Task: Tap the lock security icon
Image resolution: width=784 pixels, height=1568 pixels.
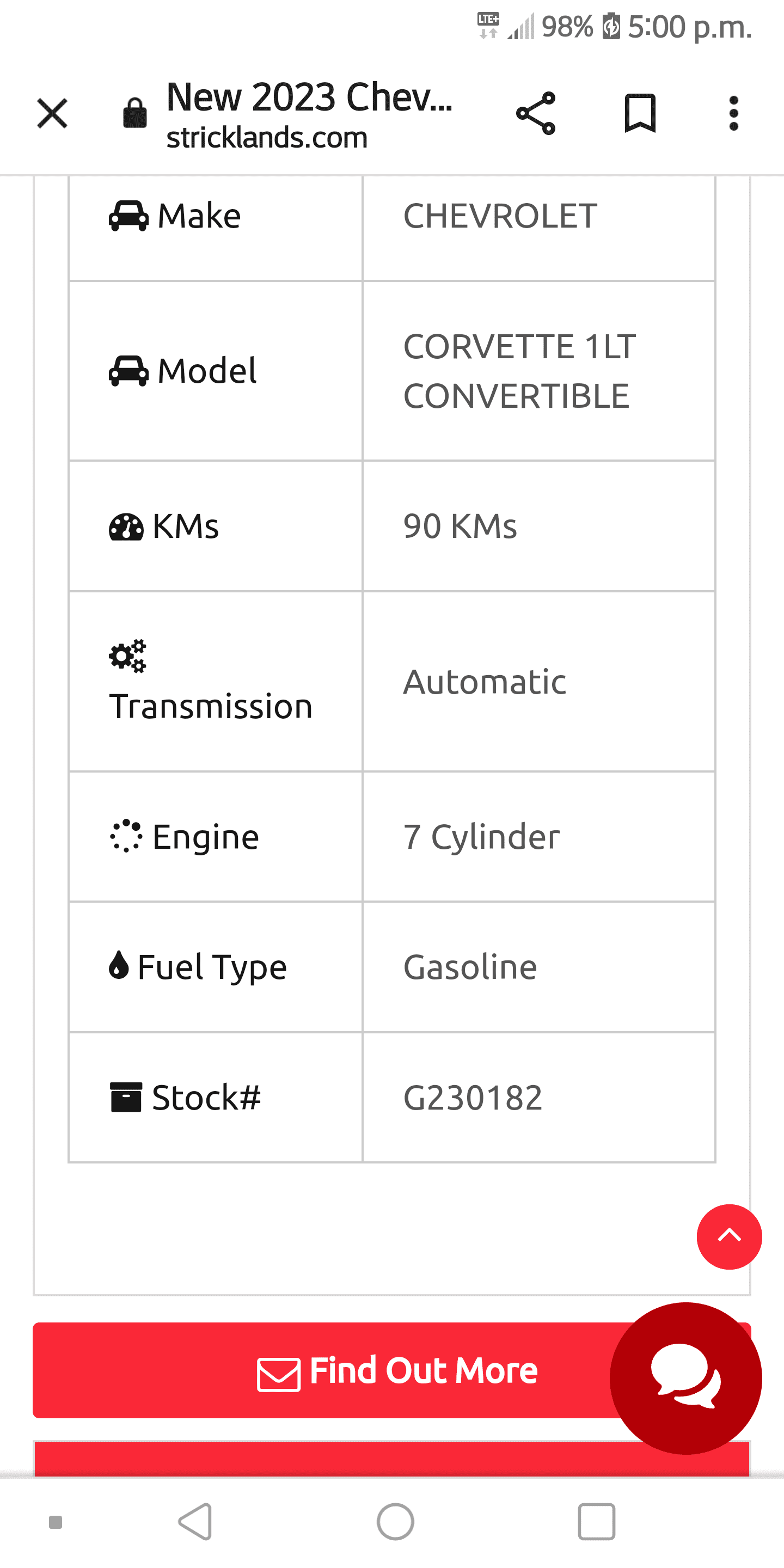Action: click(x=134, y=113)
